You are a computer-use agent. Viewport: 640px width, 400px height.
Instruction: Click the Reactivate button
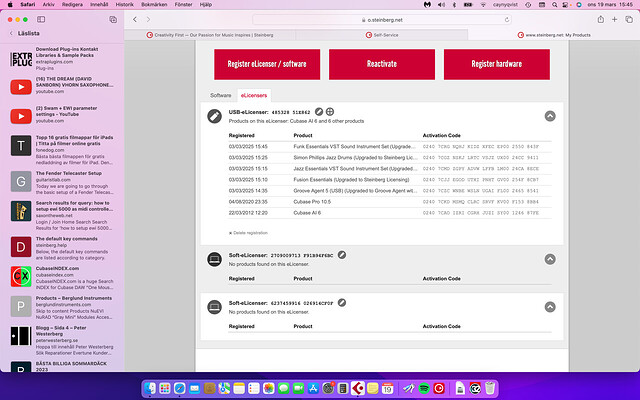click(382, 64)
